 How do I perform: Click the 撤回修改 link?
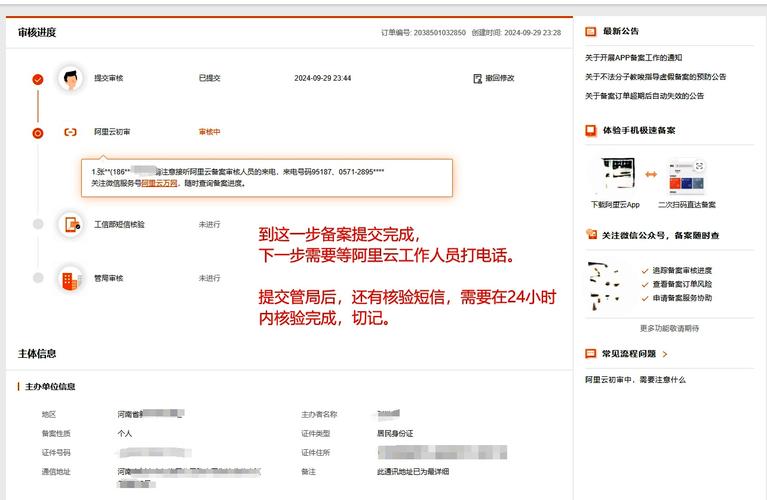click(499, 78)
